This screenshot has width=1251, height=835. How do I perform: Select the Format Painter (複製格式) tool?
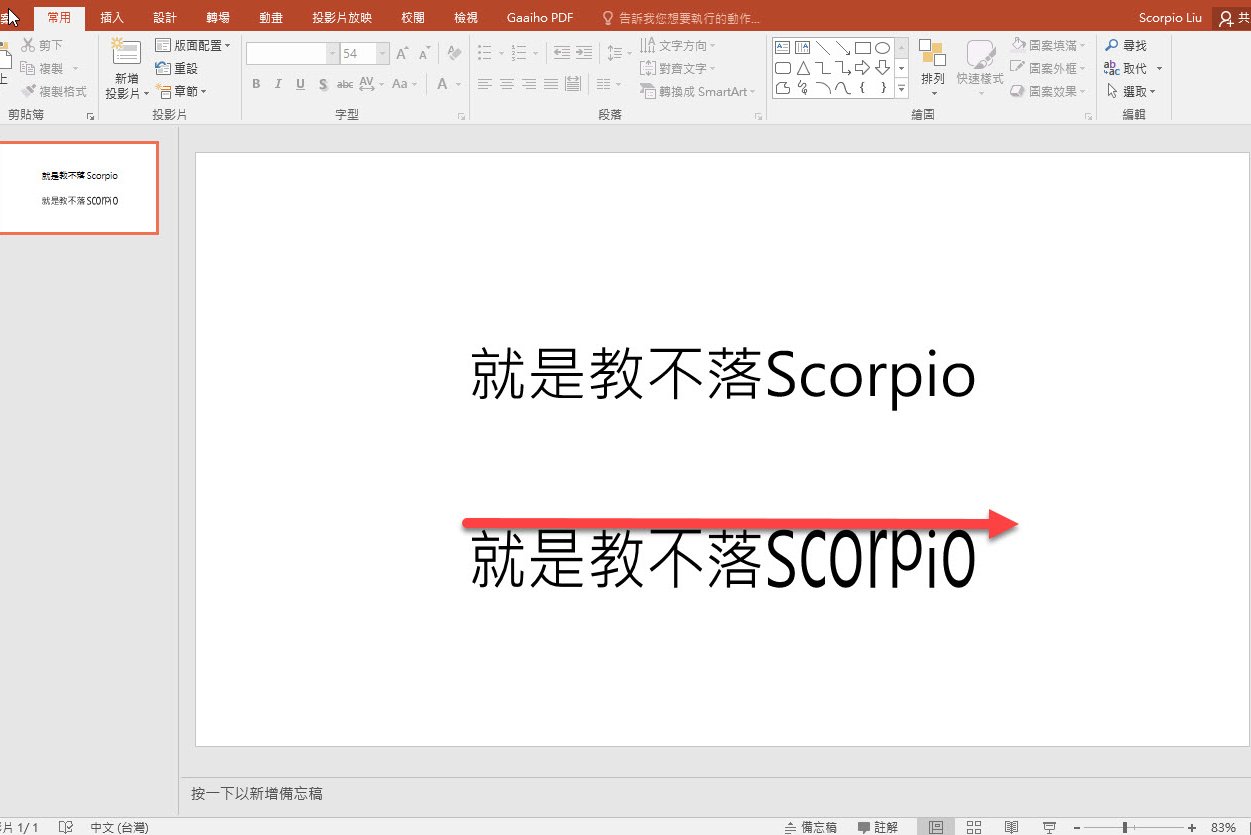55,90
